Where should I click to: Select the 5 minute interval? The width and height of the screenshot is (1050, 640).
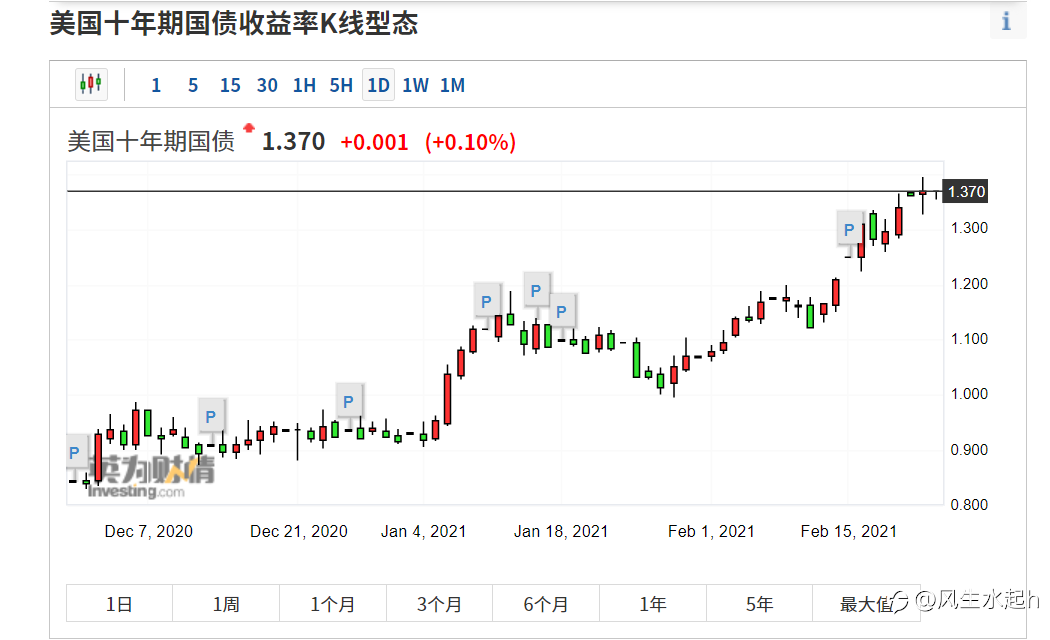(193, 85)
